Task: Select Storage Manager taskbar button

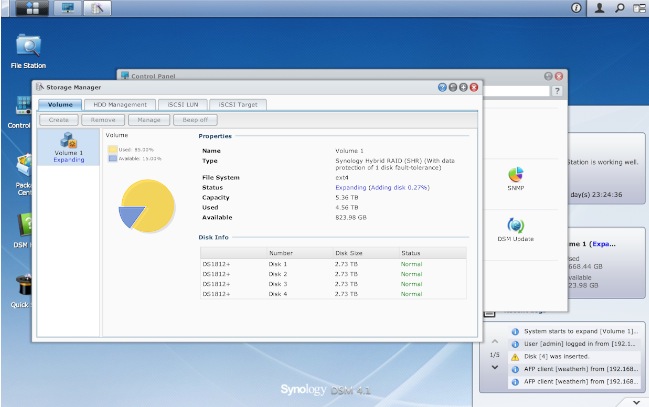Action: (x=97, y=8)
